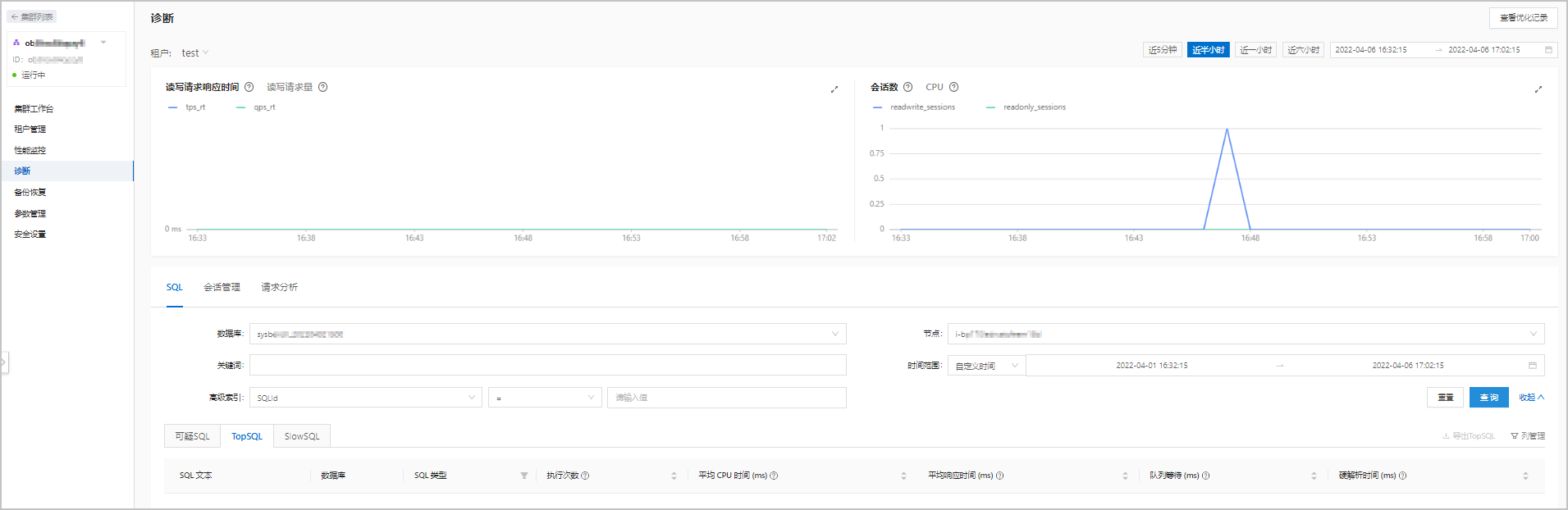
Task: Switch chart to 读写请求量
Action: (290, 87)
